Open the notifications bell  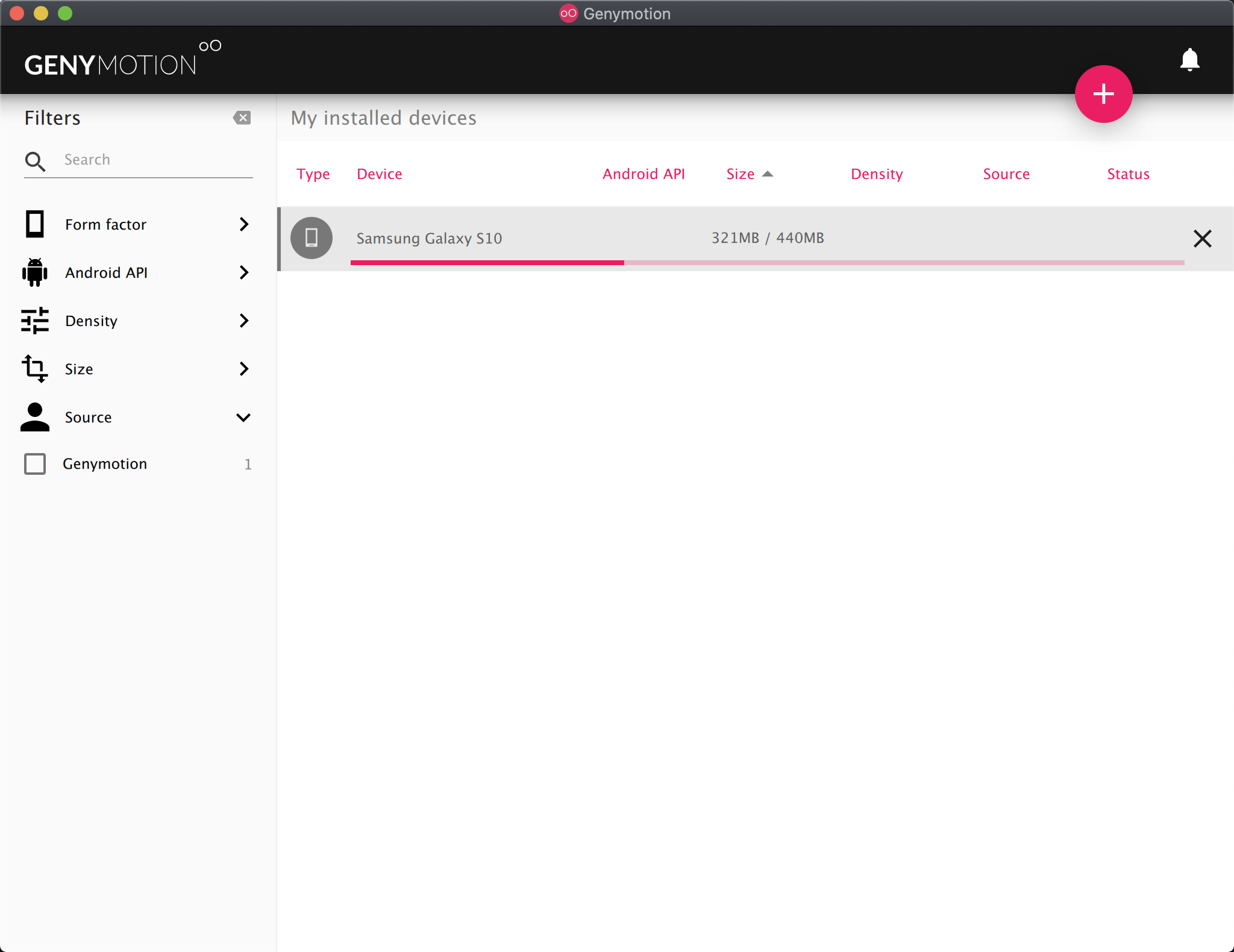1189,60
